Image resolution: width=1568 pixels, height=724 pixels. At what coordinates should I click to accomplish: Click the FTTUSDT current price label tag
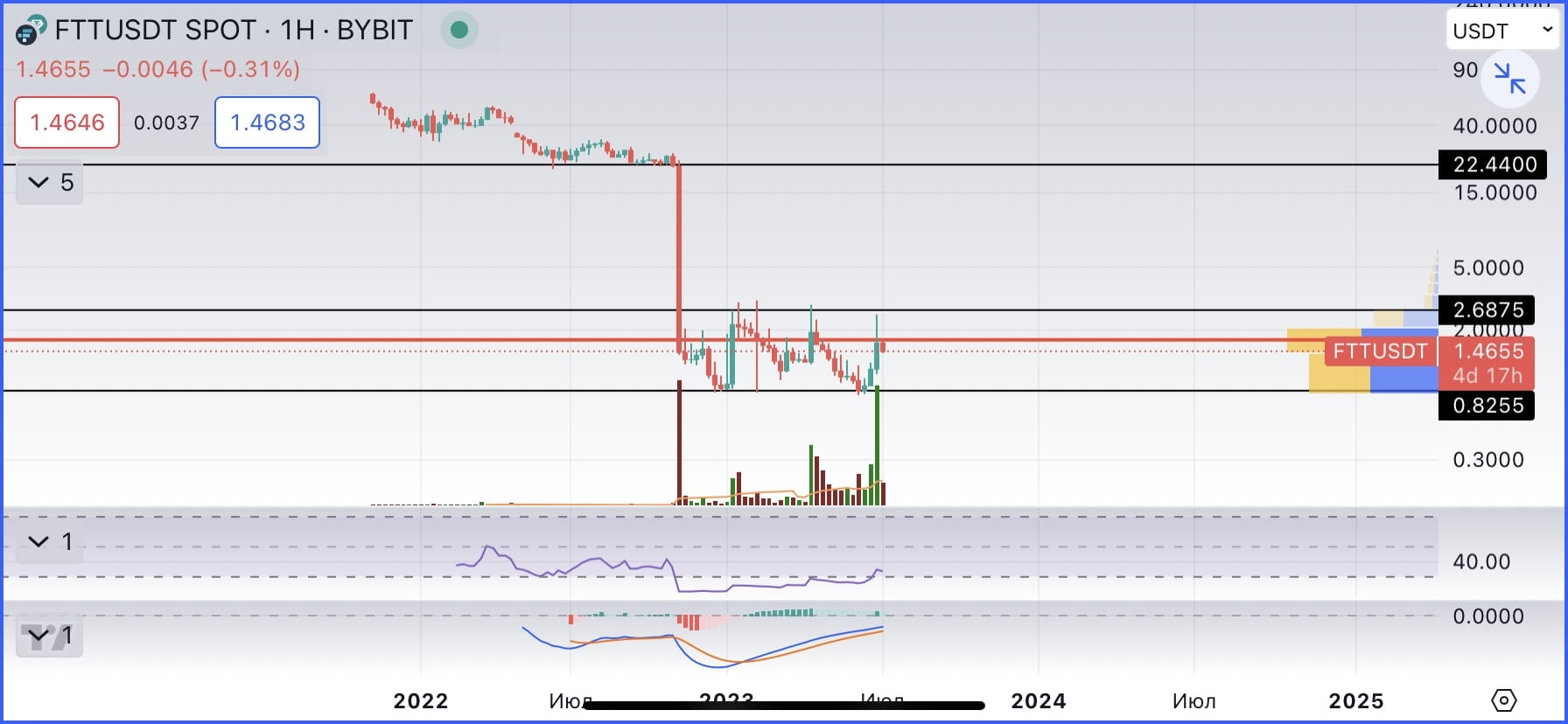(1380, 352)
